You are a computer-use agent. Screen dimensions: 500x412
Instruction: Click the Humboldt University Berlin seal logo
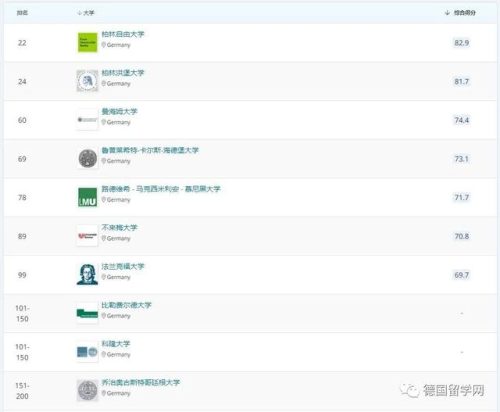point(87,81)
